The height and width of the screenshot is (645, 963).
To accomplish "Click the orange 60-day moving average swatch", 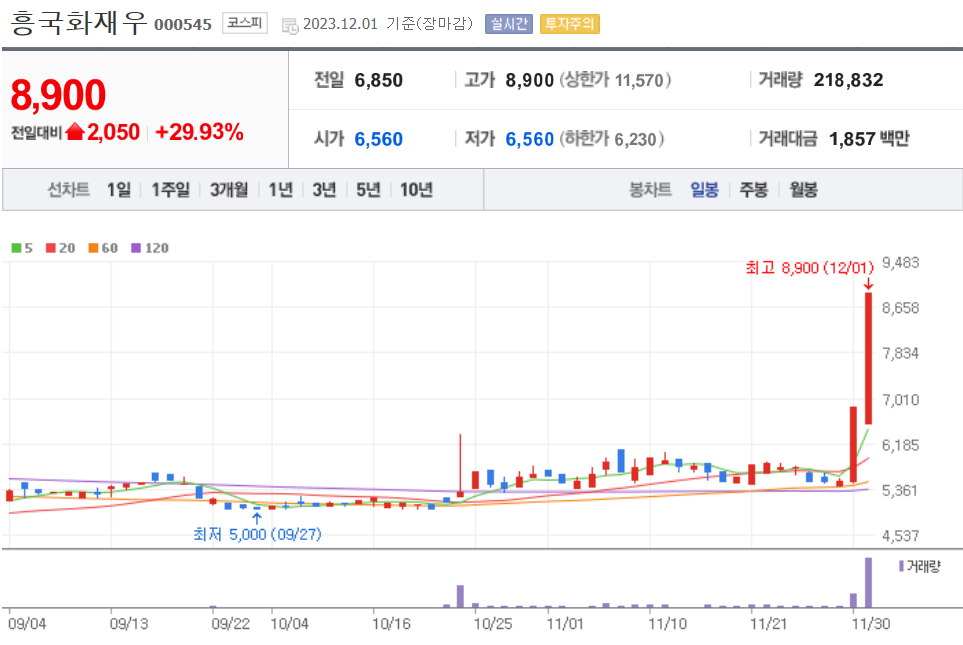I will [93, 248].
